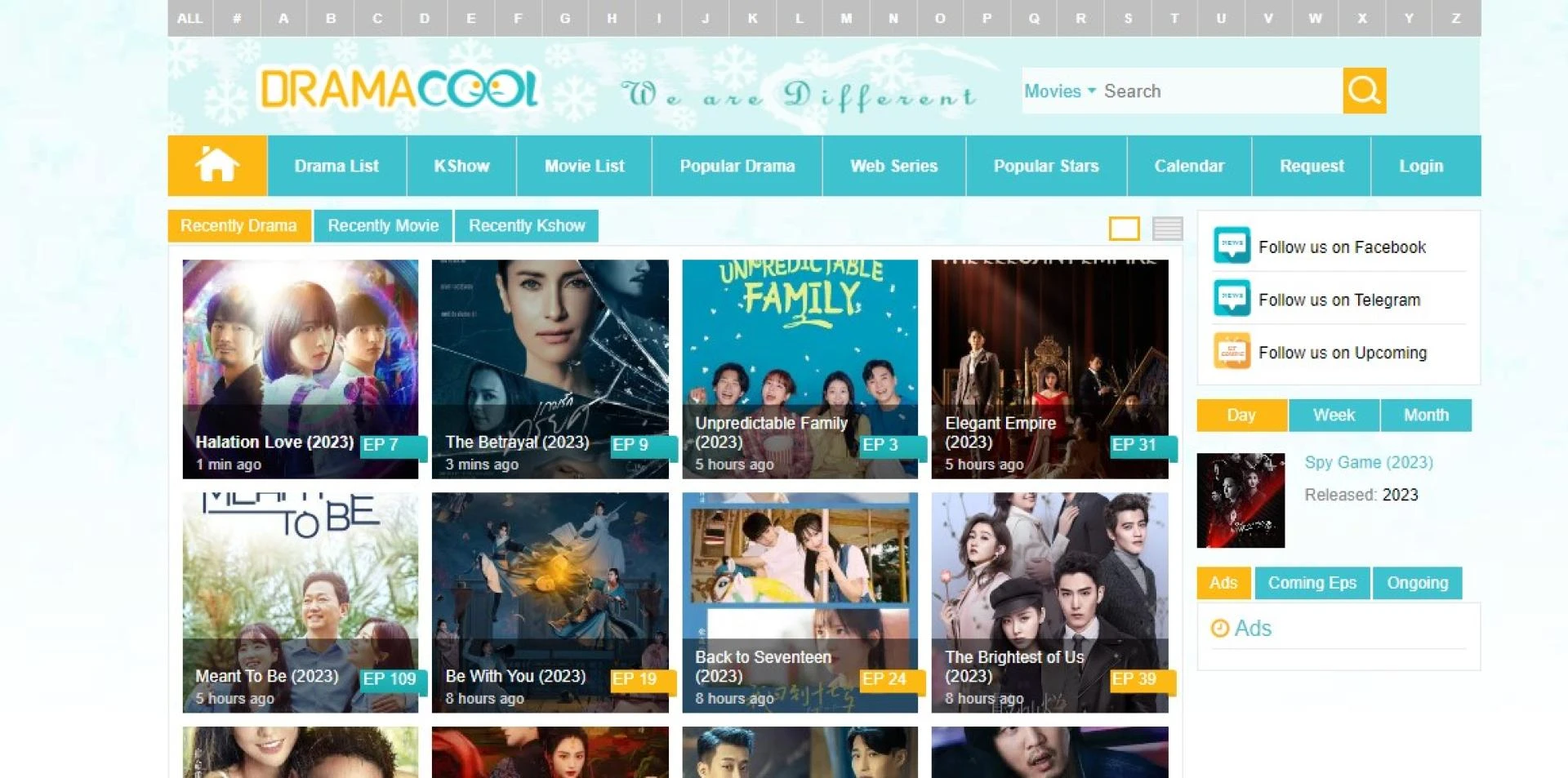Click the Login link

(1421, 166)
